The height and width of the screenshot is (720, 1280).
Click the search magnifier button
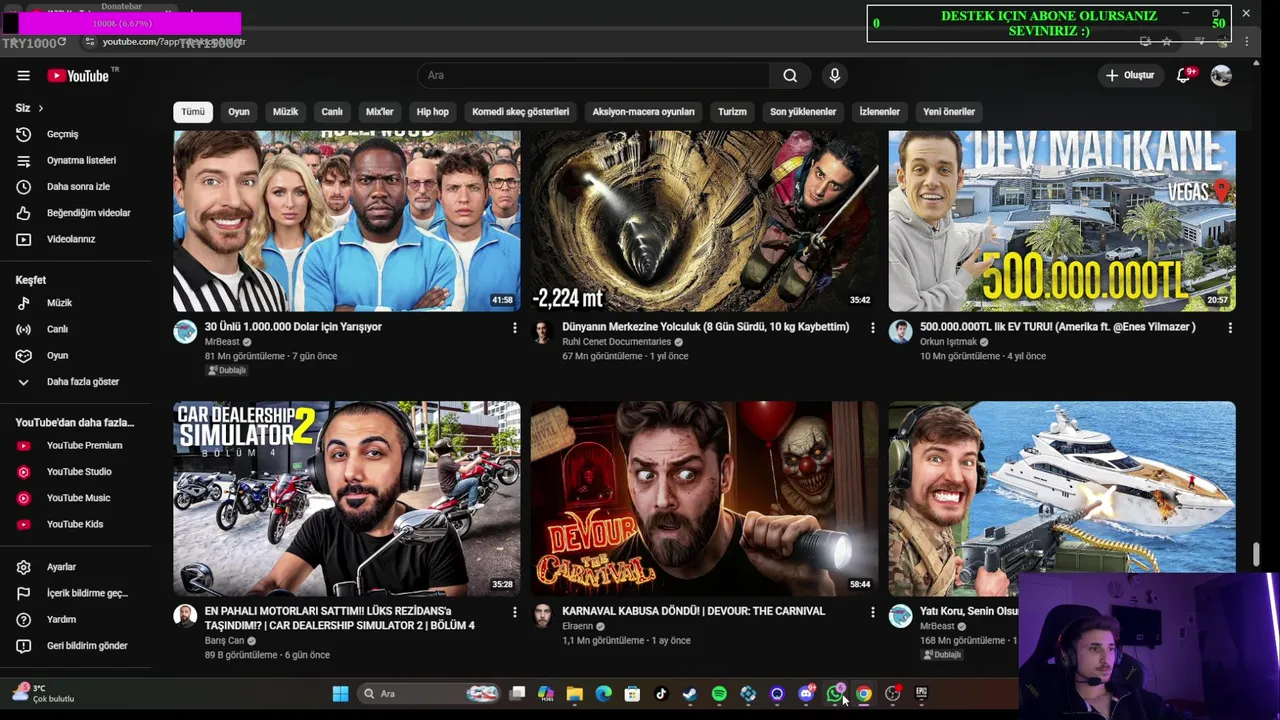tap(790, 75)
